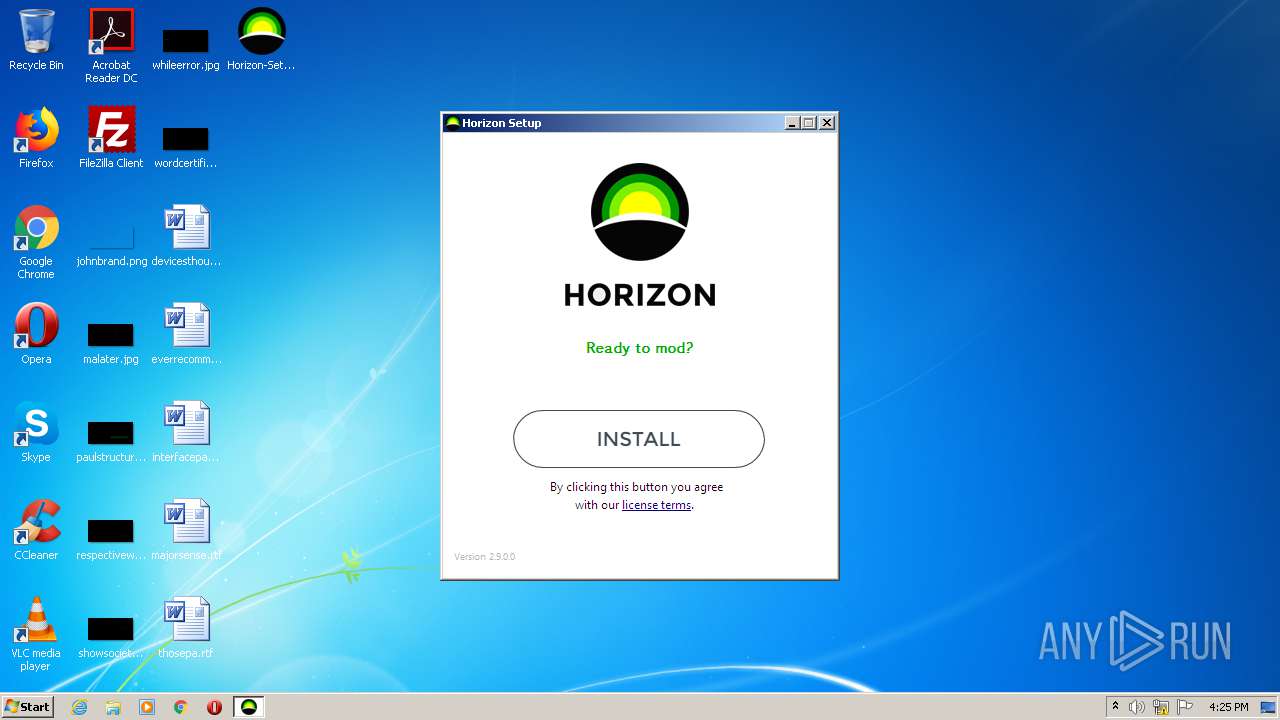
Task: Select the FileZilla Client shortcut
Action: point(111,138)
